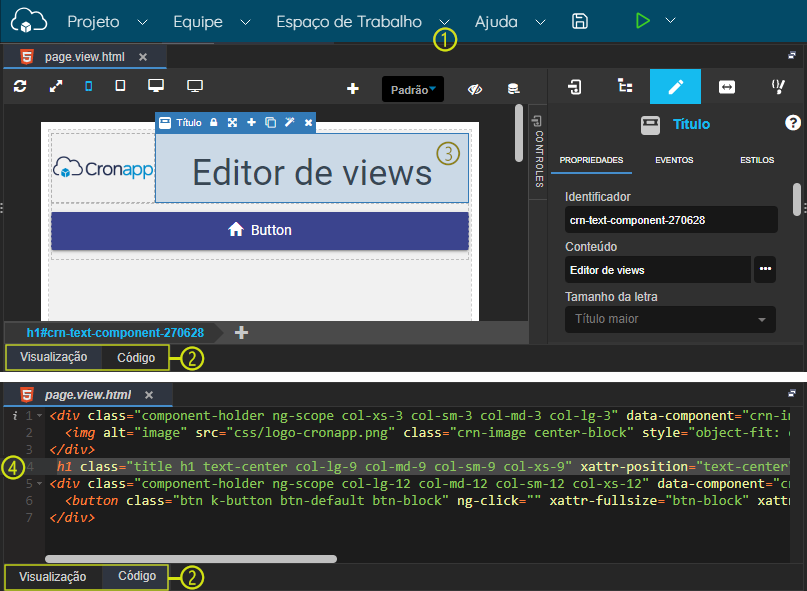Expand the chevron beside Projeto
The height and width of the screenshot is (591, 807).
(x=143, y=22)
